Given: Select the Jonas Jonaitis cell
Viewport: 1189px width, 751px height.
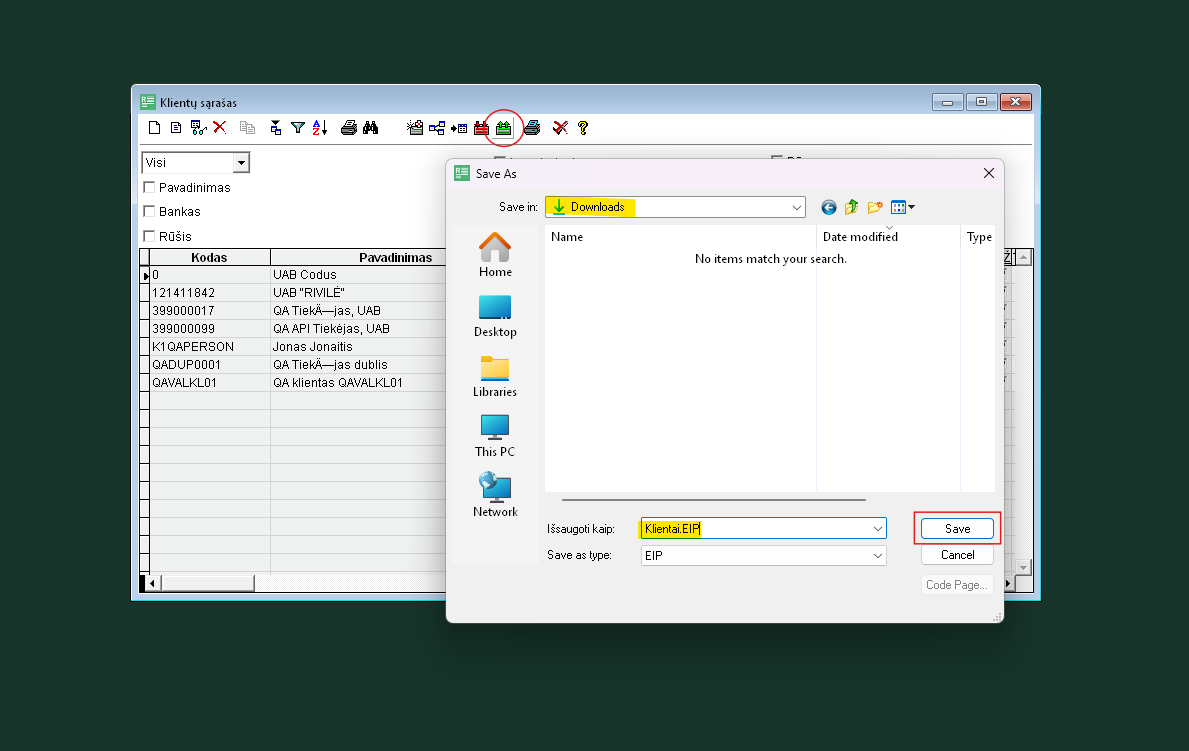Looking at the screenshot, I should [x=358, y=347].
